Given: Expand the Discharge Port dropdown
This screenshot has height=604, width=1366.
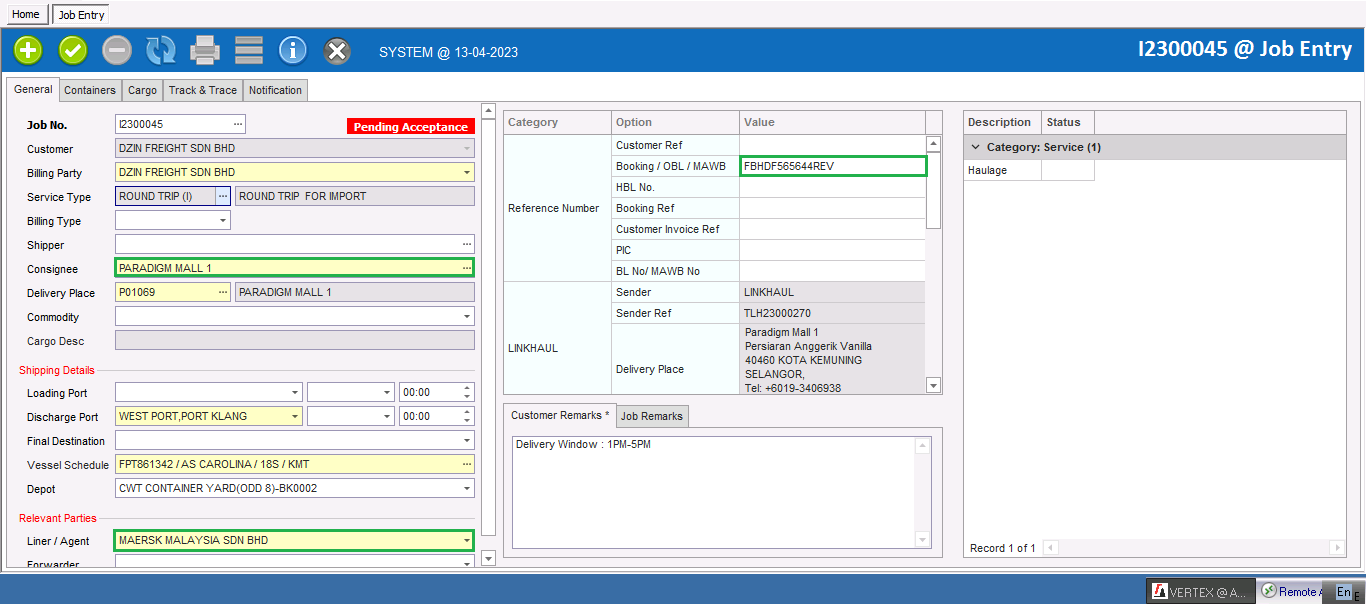Looking at the screenshot, I should 294,417.
